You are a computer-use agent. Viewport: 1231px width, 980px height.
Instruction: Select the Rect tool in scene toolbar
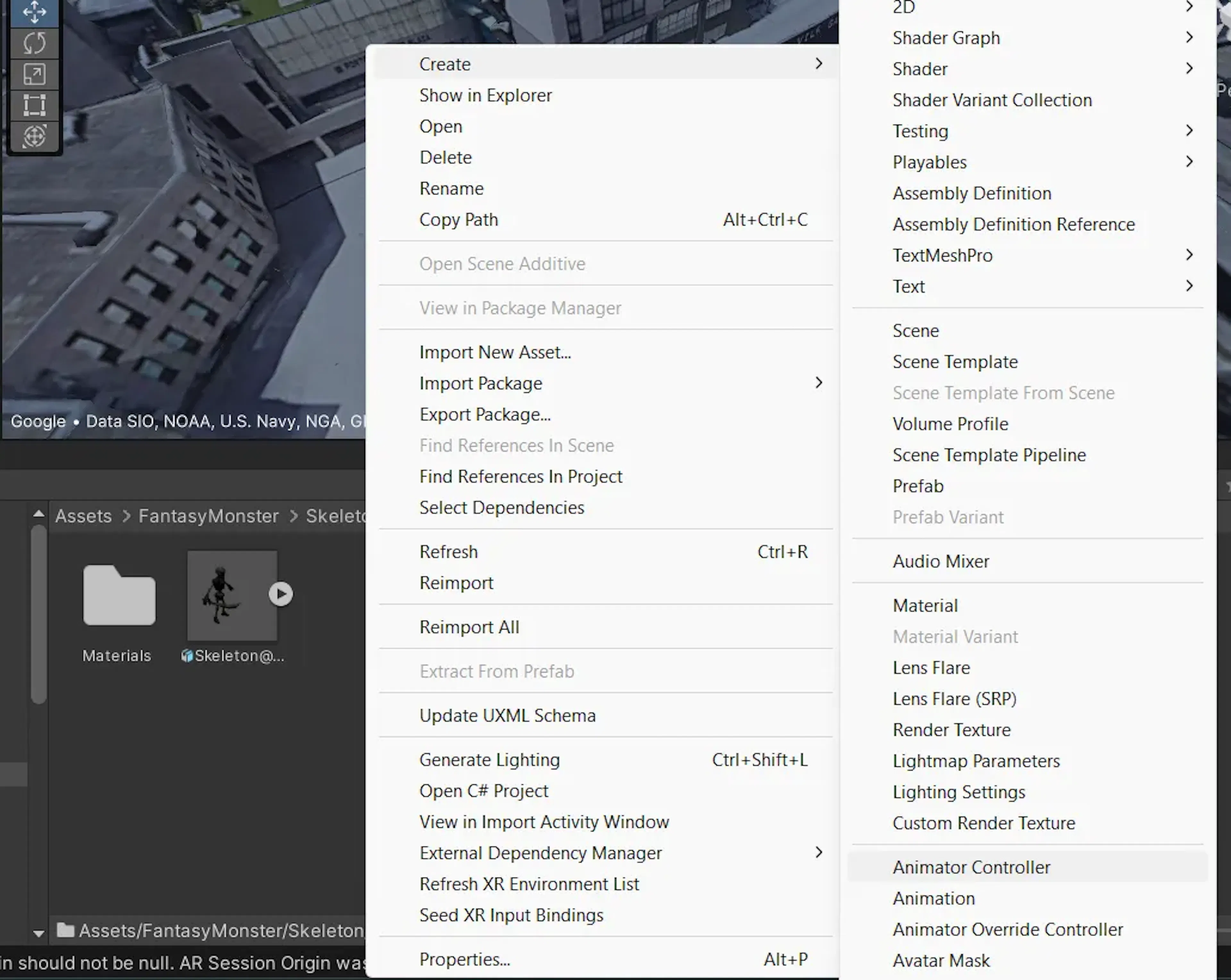34,105
